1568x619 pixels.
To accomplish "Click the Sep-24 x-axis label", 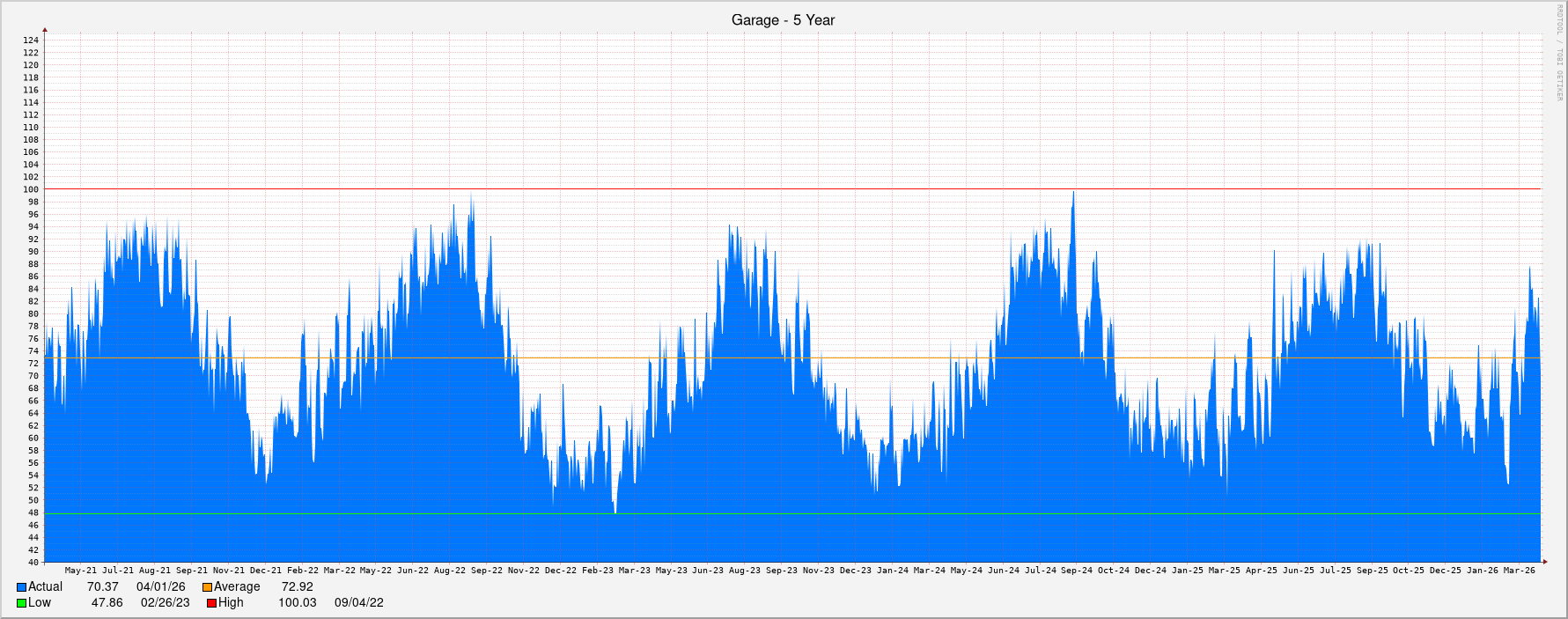I will point(1076,571).
